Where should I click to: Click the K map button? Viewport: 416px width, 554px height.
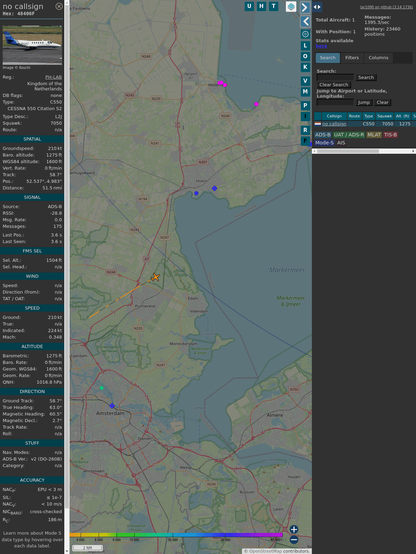click(x=305, y=67)
